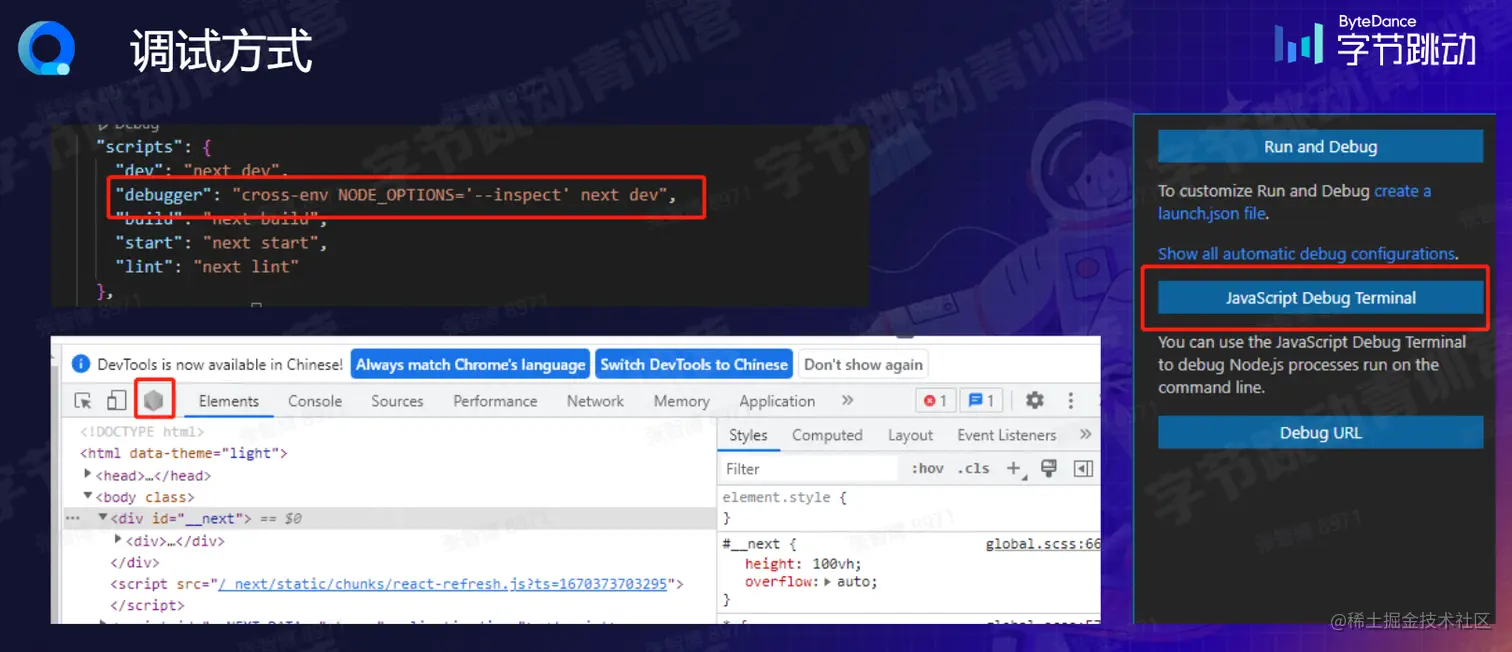The image size is (1512, 652).
Task: Switch to the Elements tab
Action: click(x=229, y=401)
